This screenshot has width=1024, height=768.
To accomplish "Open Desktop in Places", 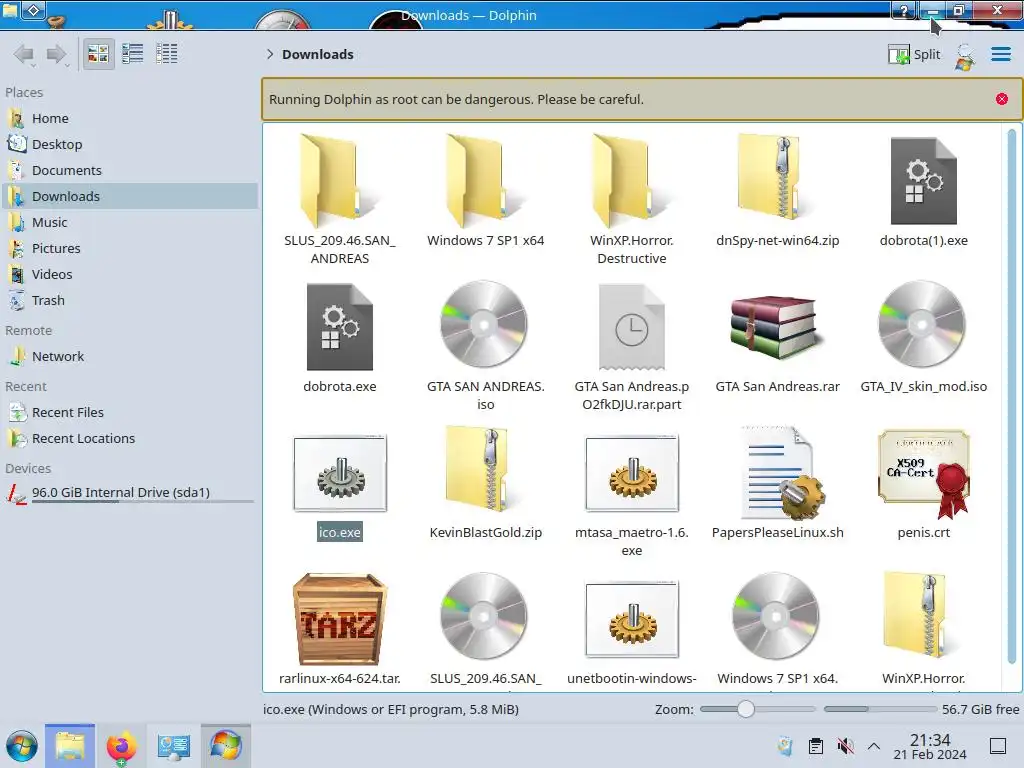I will tap(130, 144).
